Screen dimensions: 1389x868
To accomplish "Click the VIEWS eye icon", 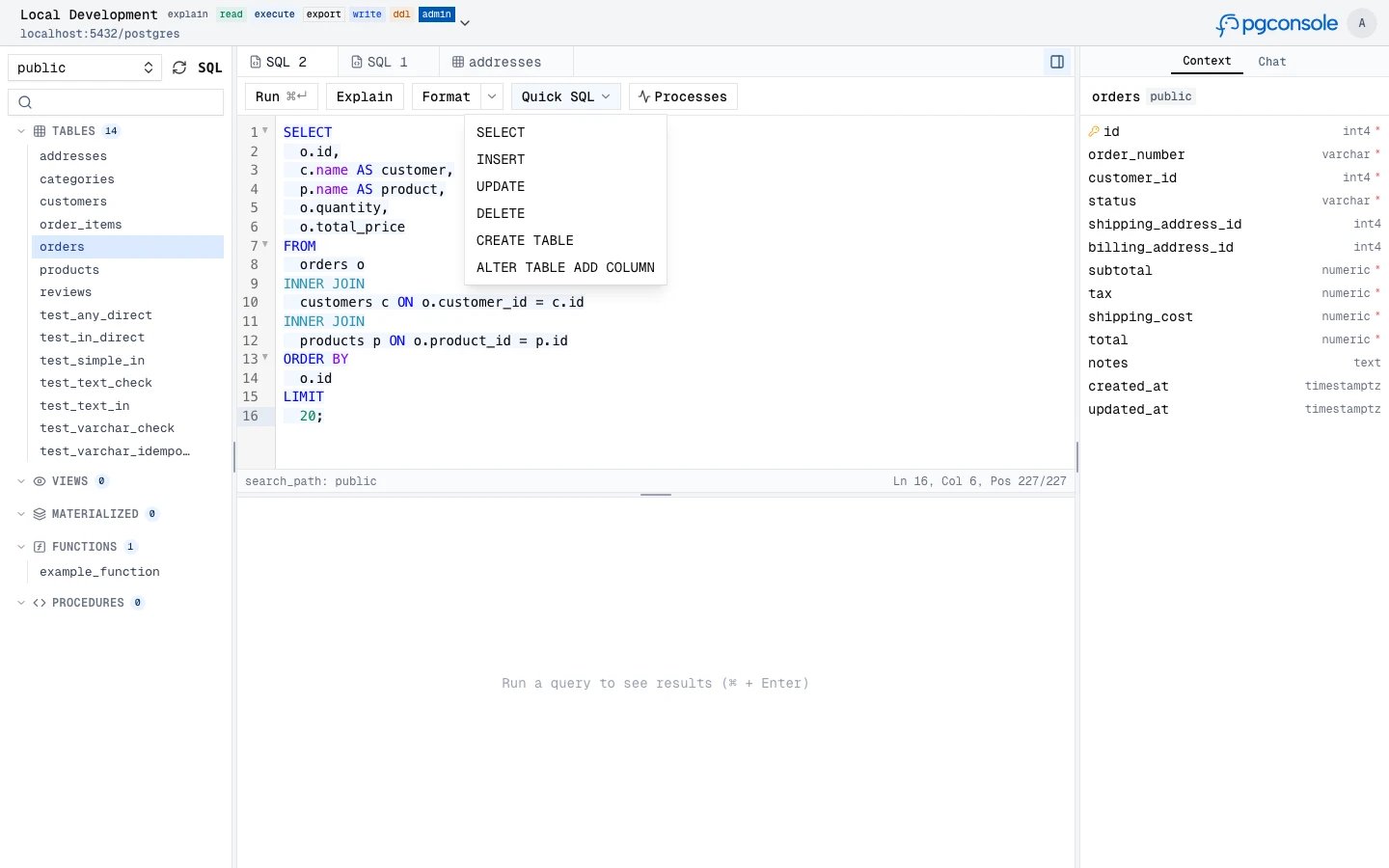I will (40, 481).
